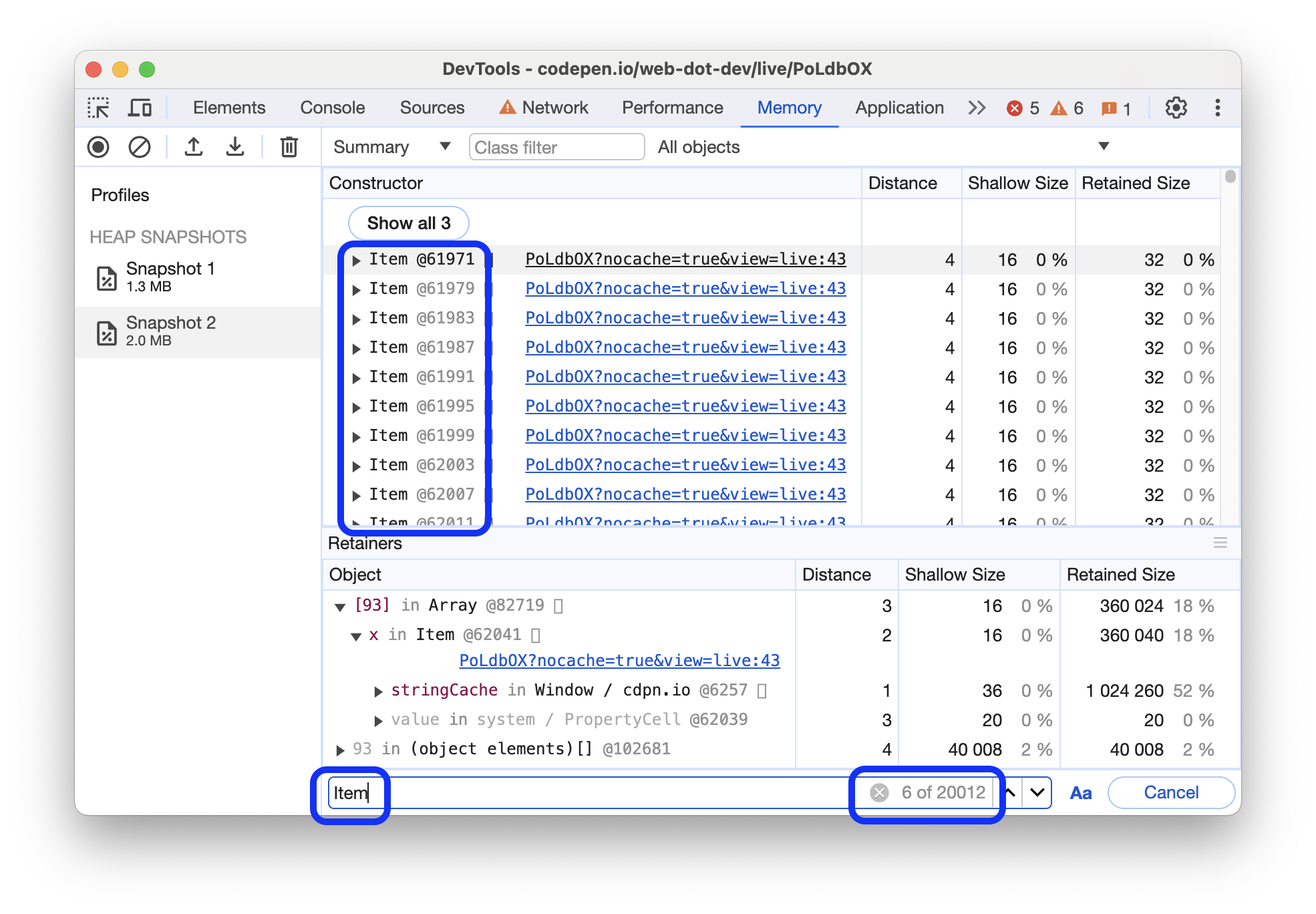Click the PoLdbOX?nocache=true&view=live:43 link

684,258
